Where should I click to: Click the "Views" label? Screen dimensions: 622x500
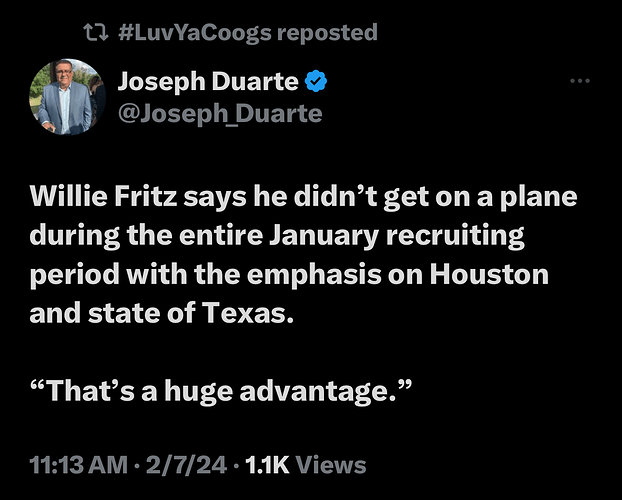(x=332, y=465)
